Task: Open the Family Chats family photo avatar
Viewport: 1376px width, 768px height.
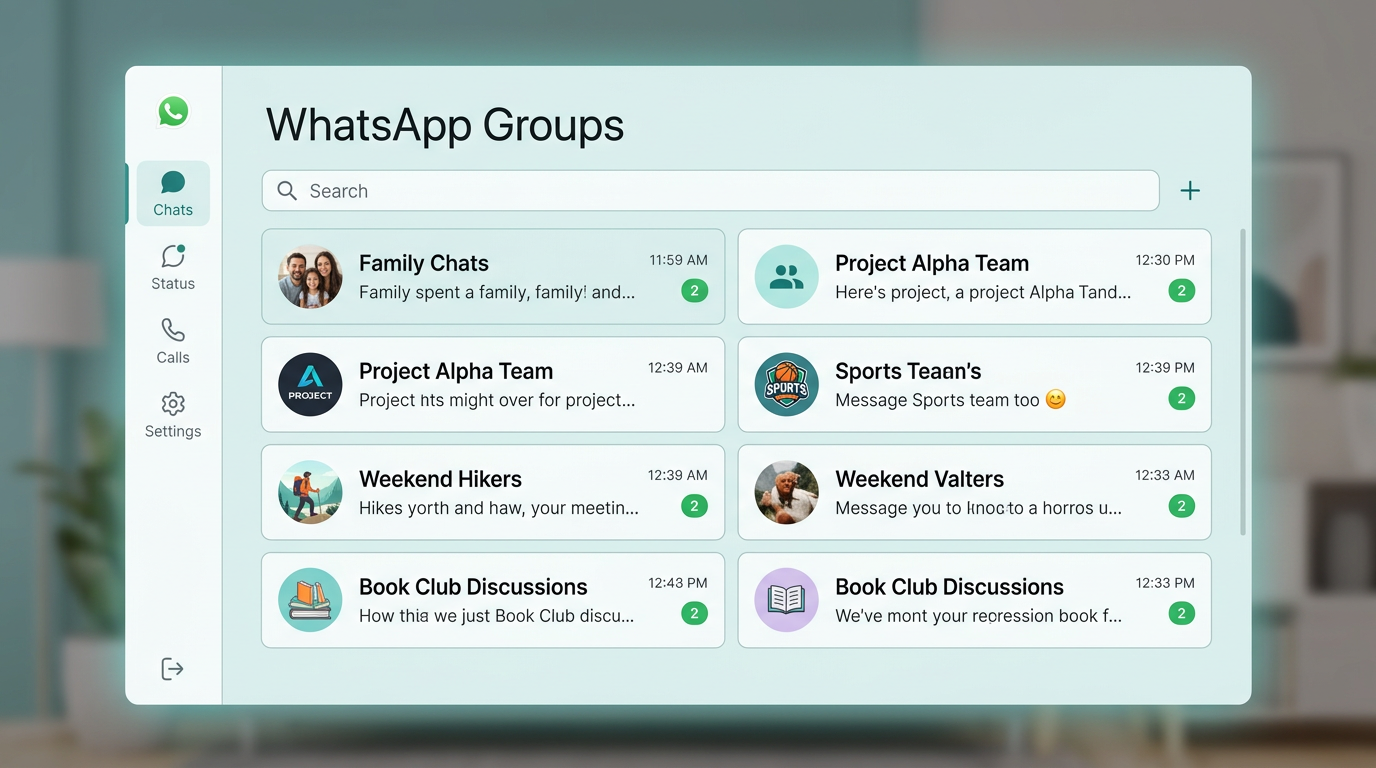Action: pyautogui.click(x=310, y=277)
